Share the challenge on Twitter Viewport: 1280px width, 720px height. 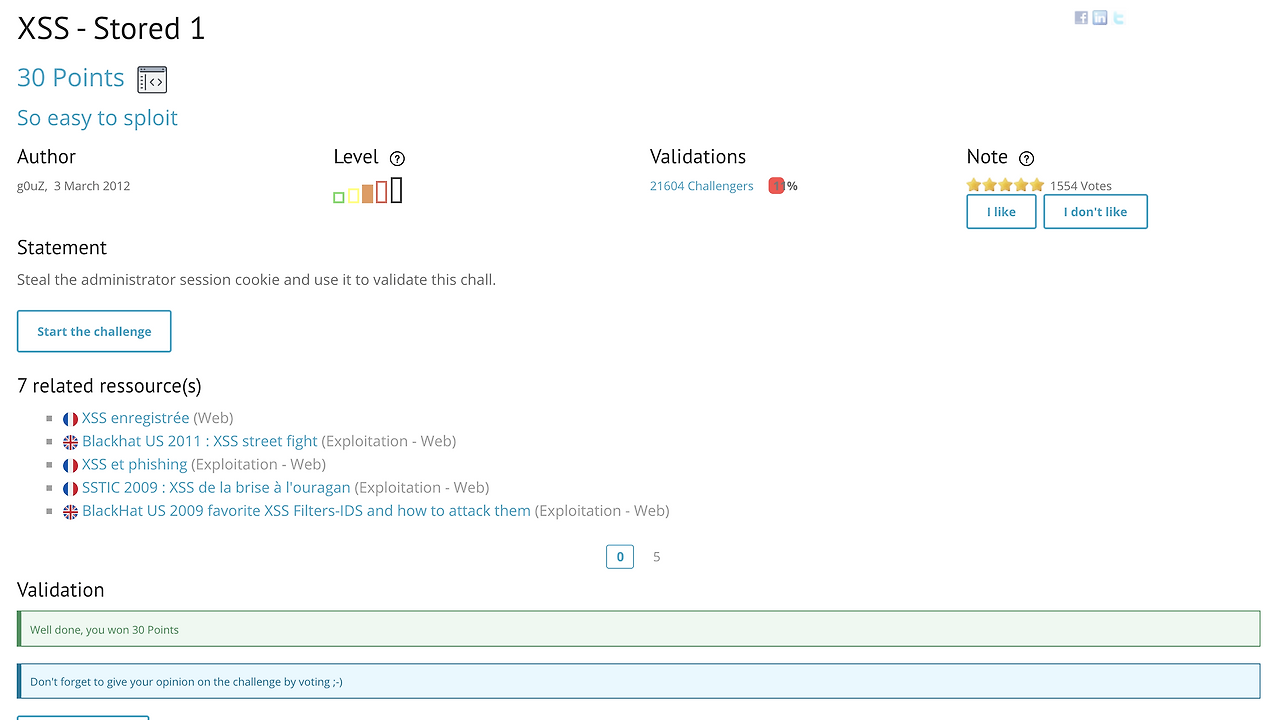[1118, 17]
